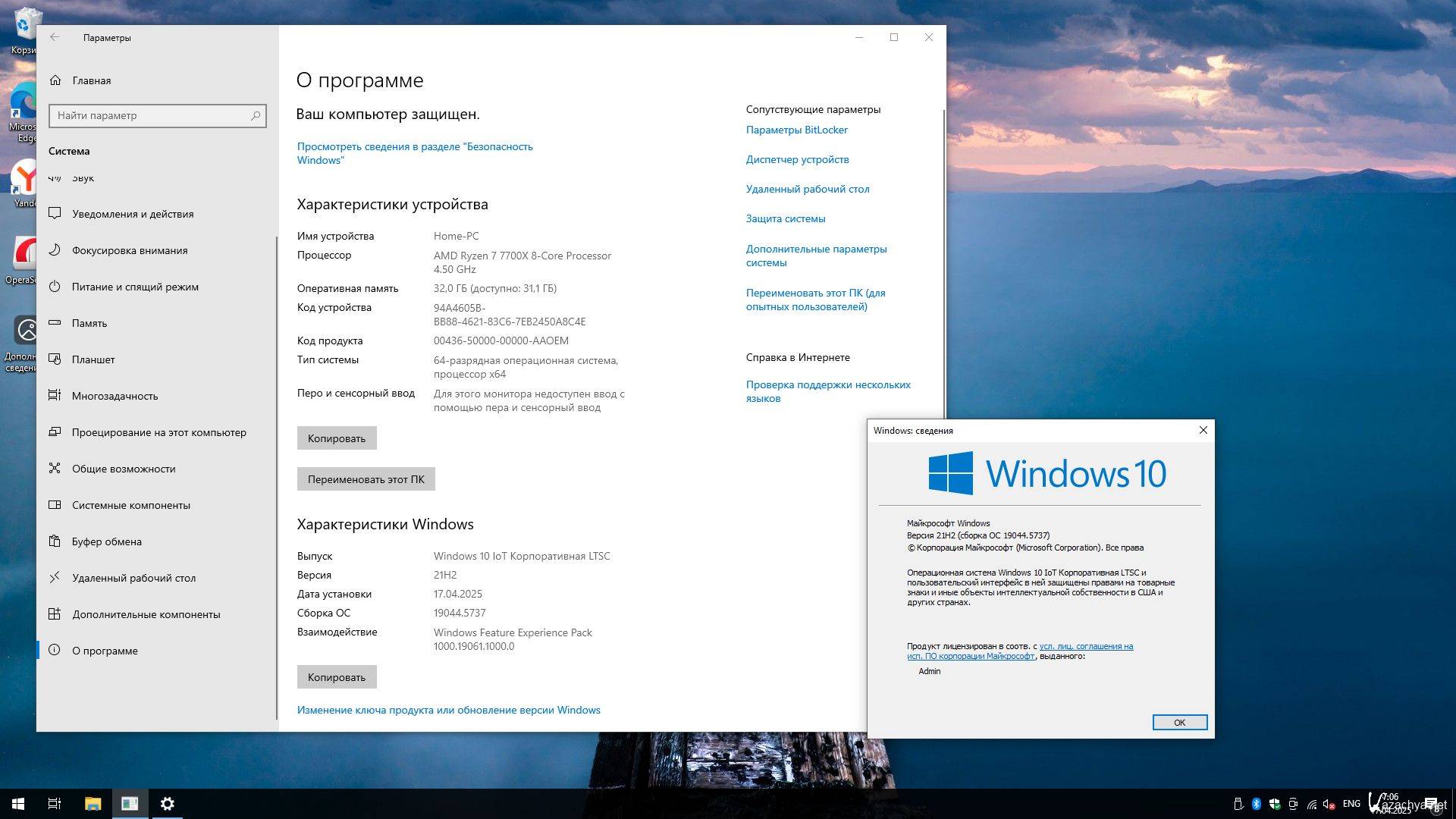Click the back arrow in the Settings window
This screenshot has height=819, width=1456.
coord(55,37)
